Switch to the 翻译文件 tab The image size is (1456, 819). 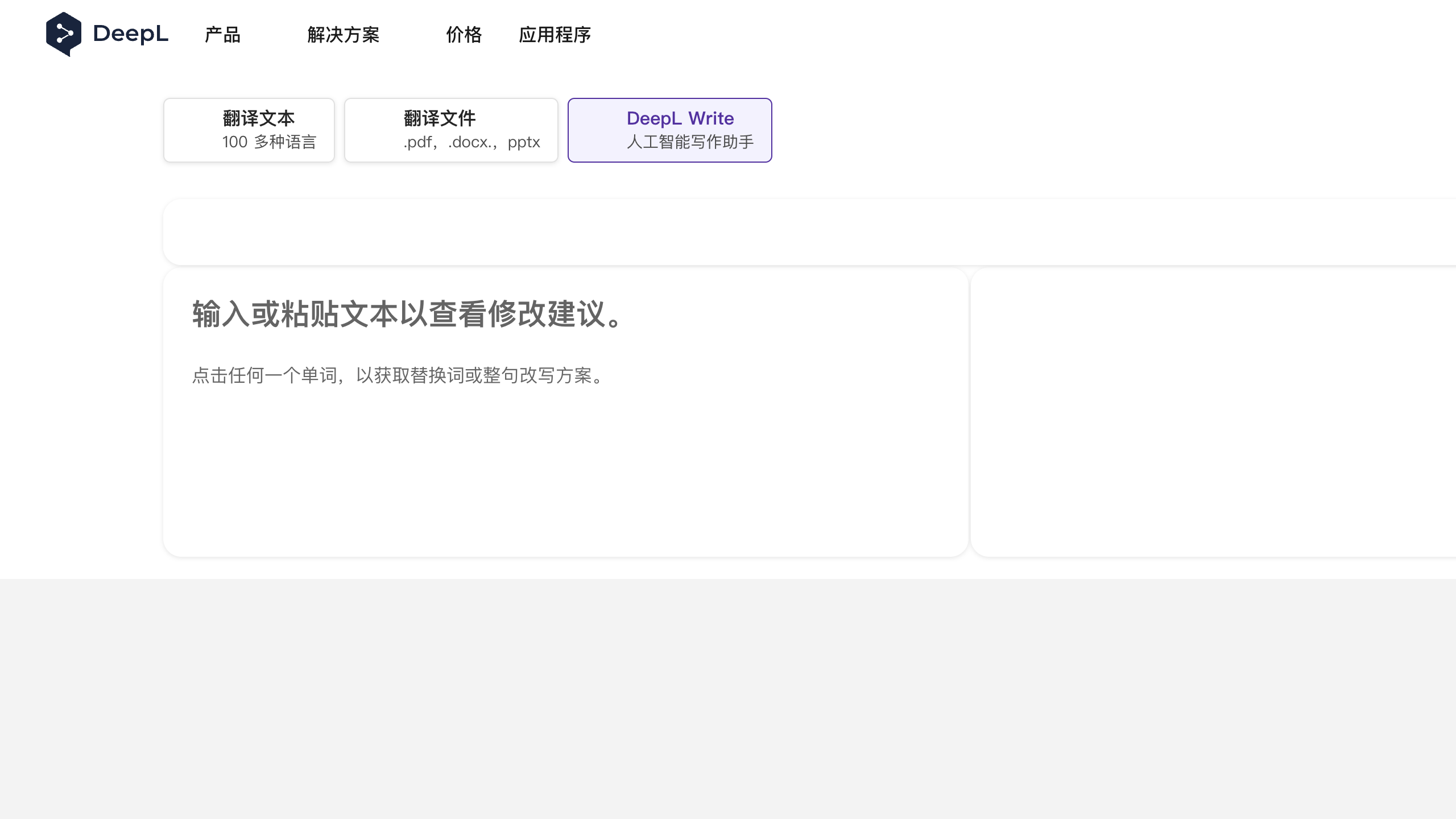pyautogui.click(x=451, y=130)
